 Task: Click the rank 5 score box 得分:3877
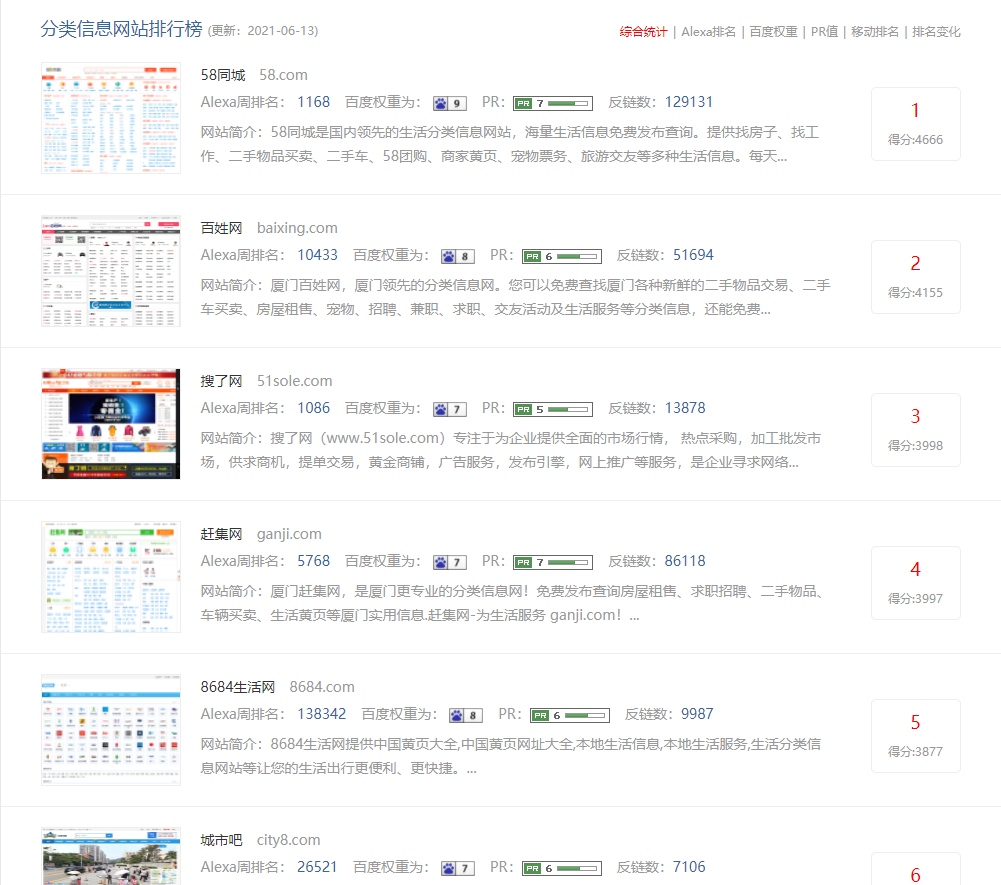915,736
